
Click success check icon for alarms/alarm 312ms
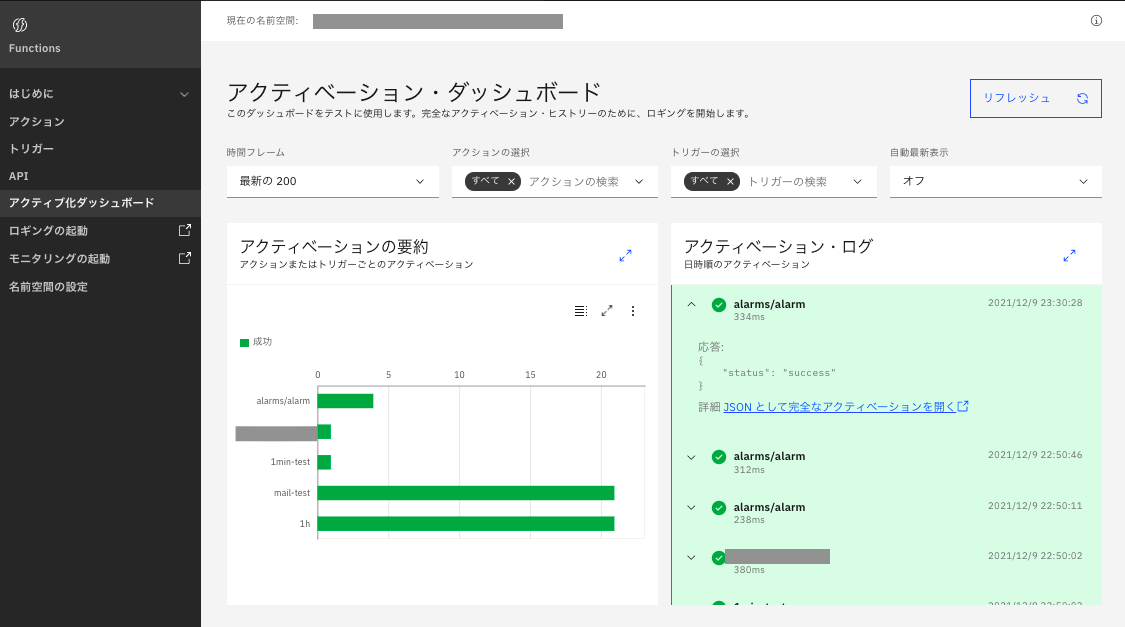(x=719, y=457)
